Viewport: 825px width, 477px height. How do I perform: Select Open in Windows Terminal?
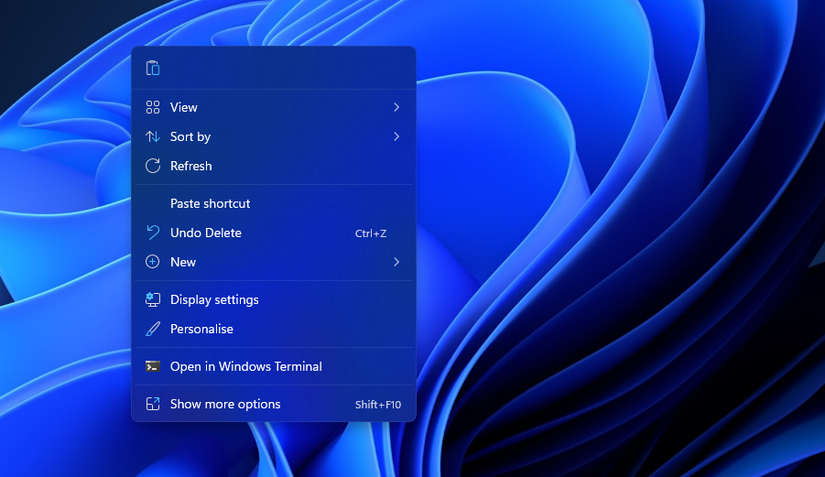pos(274,367)
